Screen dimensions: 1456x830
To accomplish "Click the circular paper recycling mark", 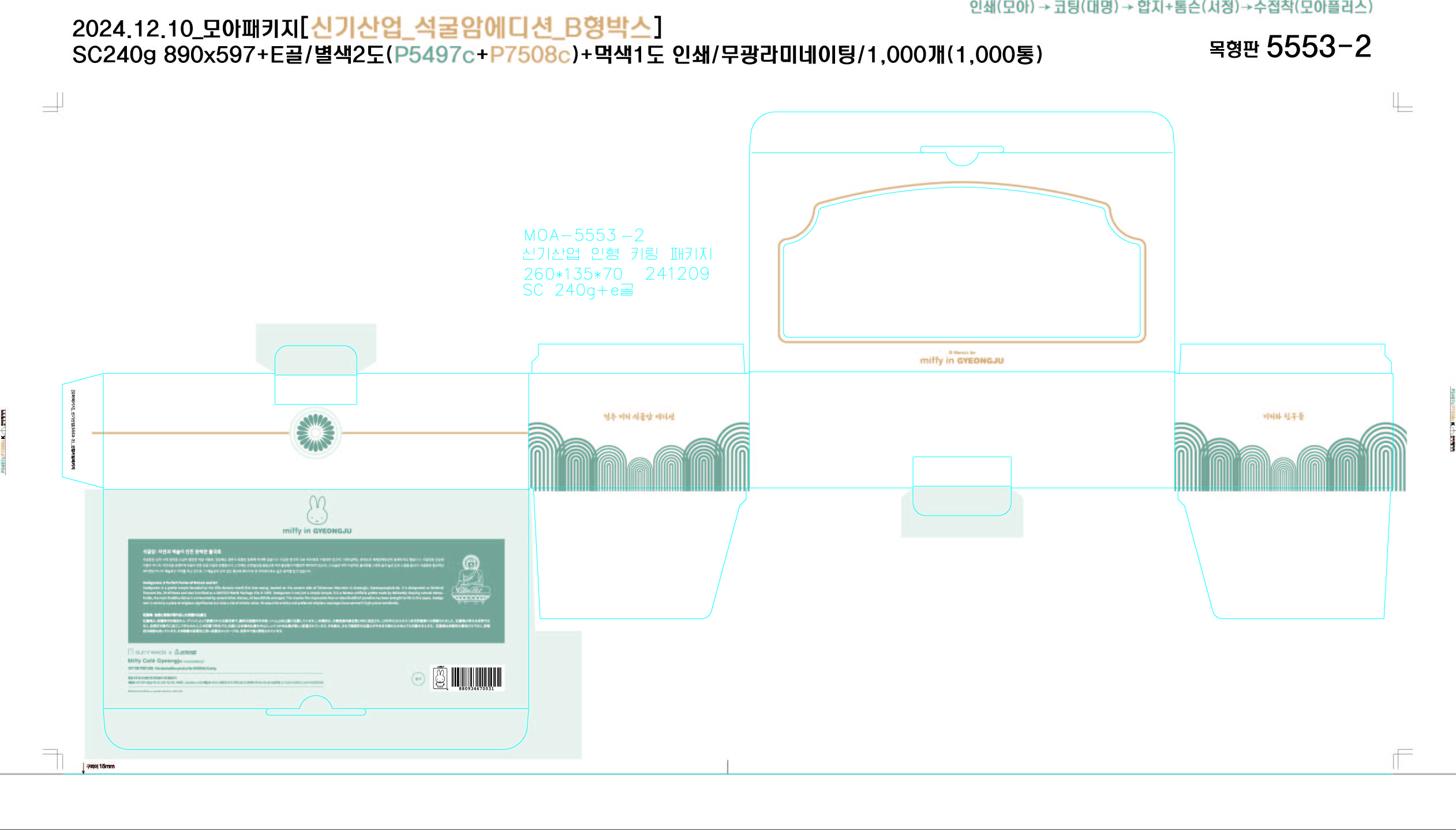I will (418, 679).
